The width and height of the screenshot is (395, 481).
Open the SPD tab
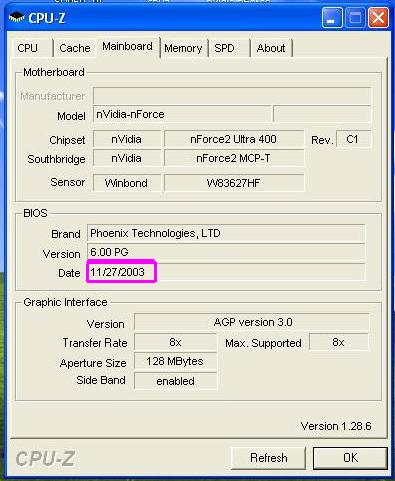coord(228,48)
